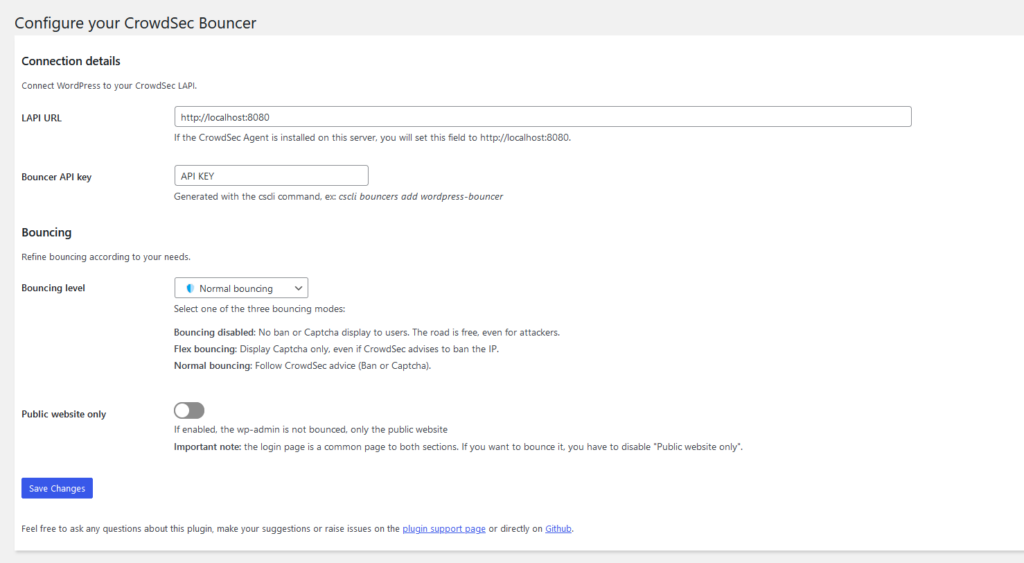
Task: Open the plugin support page link
Action: point(444,528)
